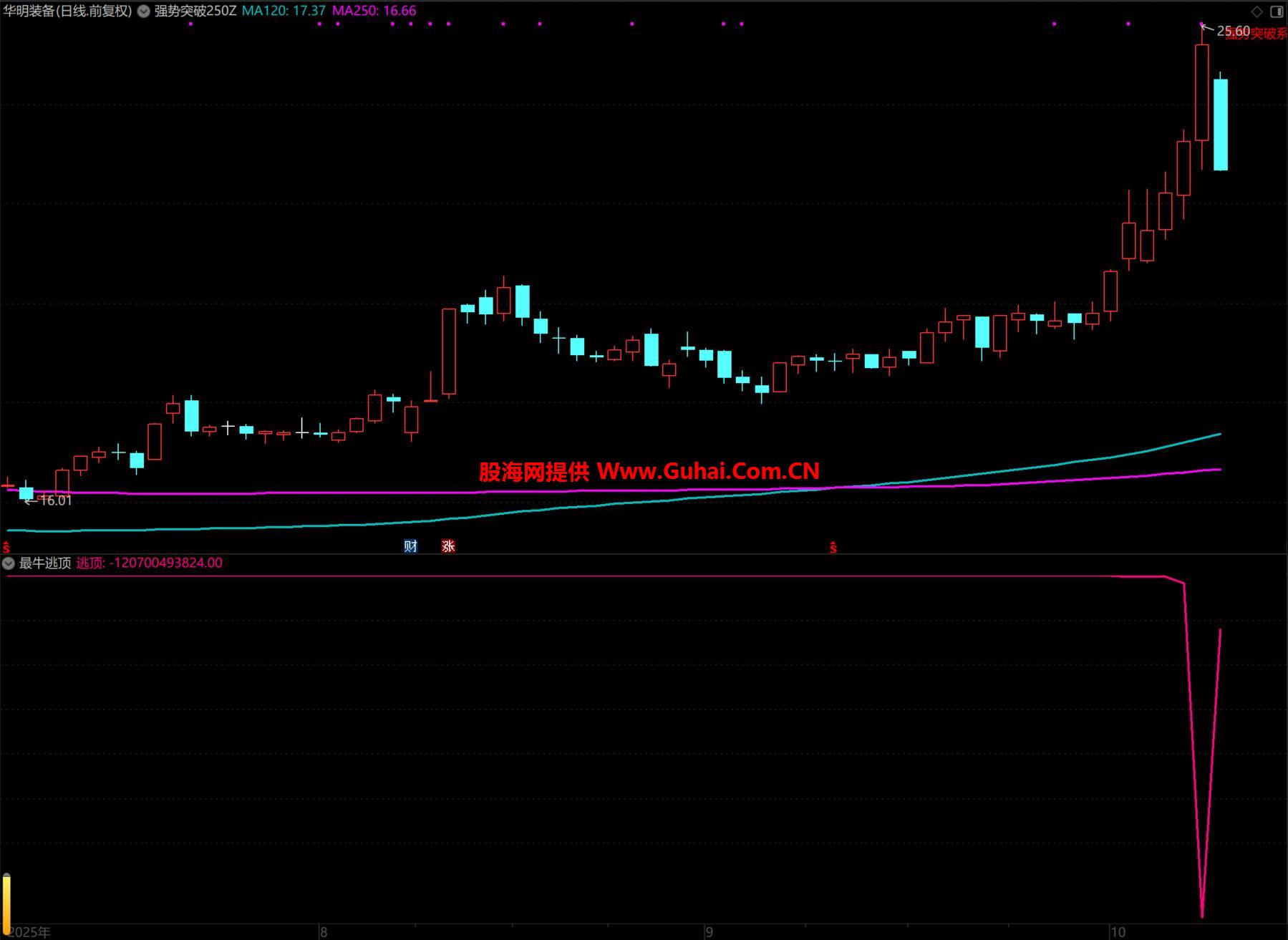Screen dimensions: 1288x940
Task: Click the MA120: 17.37 label
Action: point(284,11)
